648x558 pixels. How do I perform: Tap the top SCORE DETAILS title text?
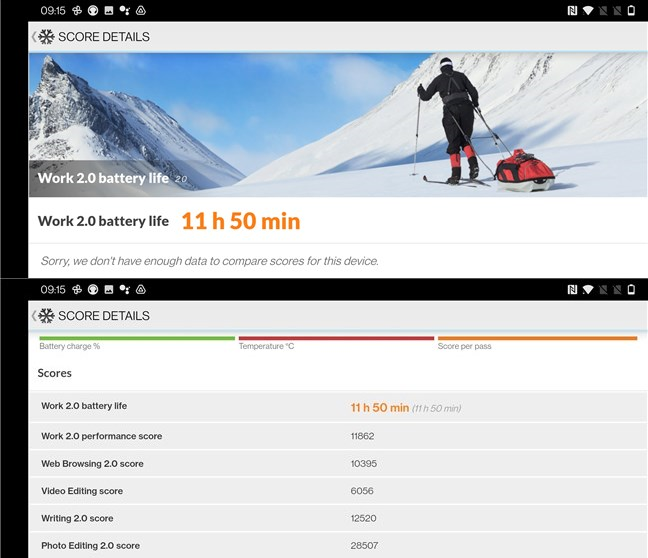(x=104, y=37)
